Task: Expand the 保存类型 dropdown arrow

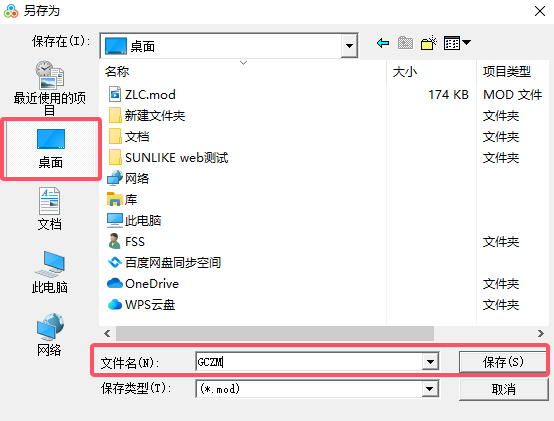Action: [x=430, y=389]
